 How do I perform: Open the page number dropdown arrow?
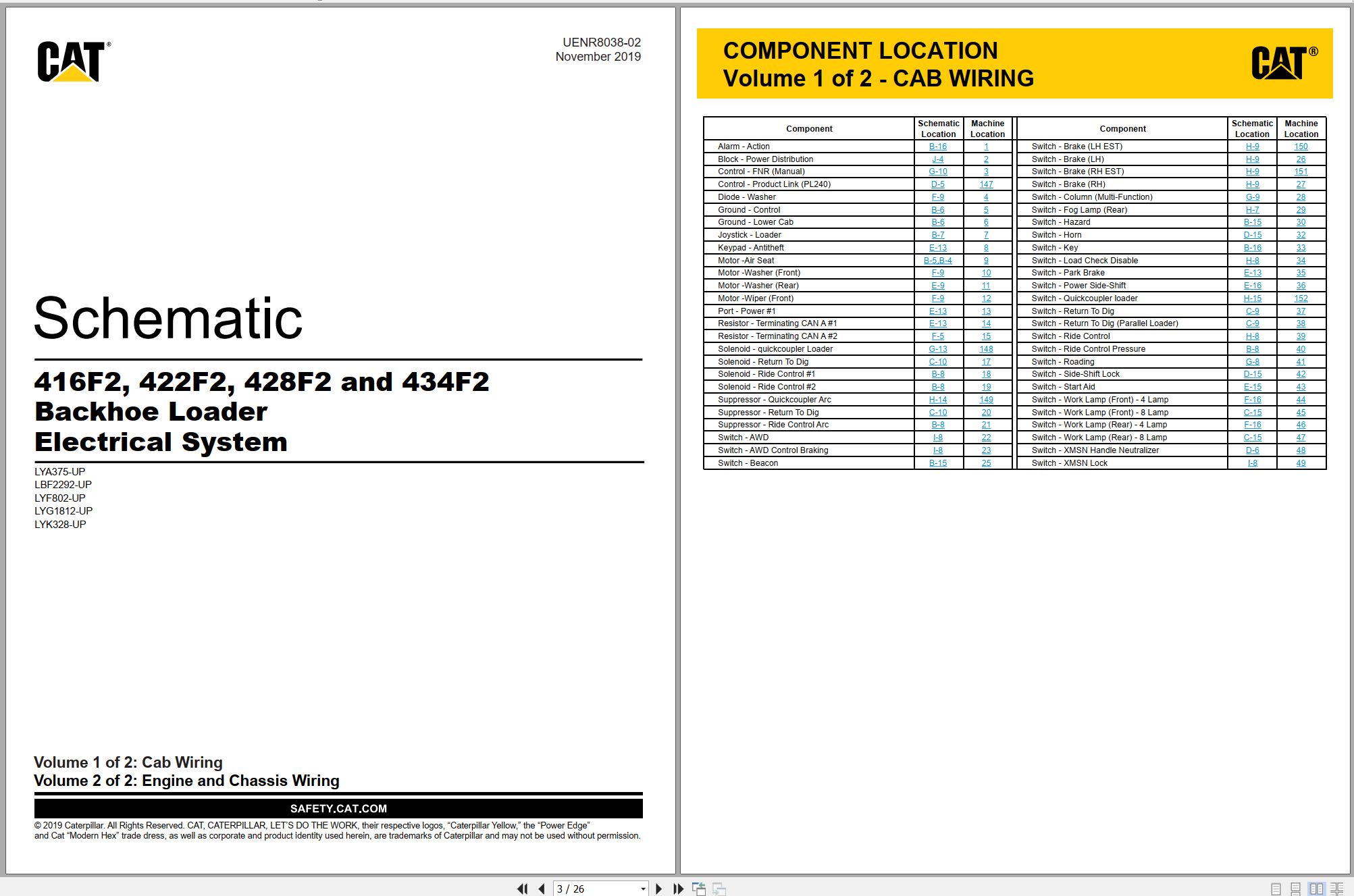643,889
